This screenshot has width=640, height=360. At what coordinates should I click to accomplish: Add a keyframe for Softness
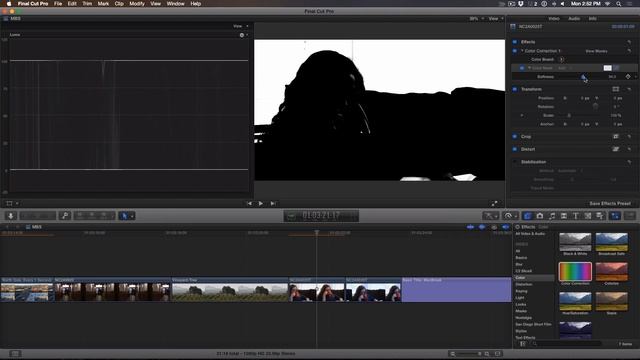click(628, 77)
